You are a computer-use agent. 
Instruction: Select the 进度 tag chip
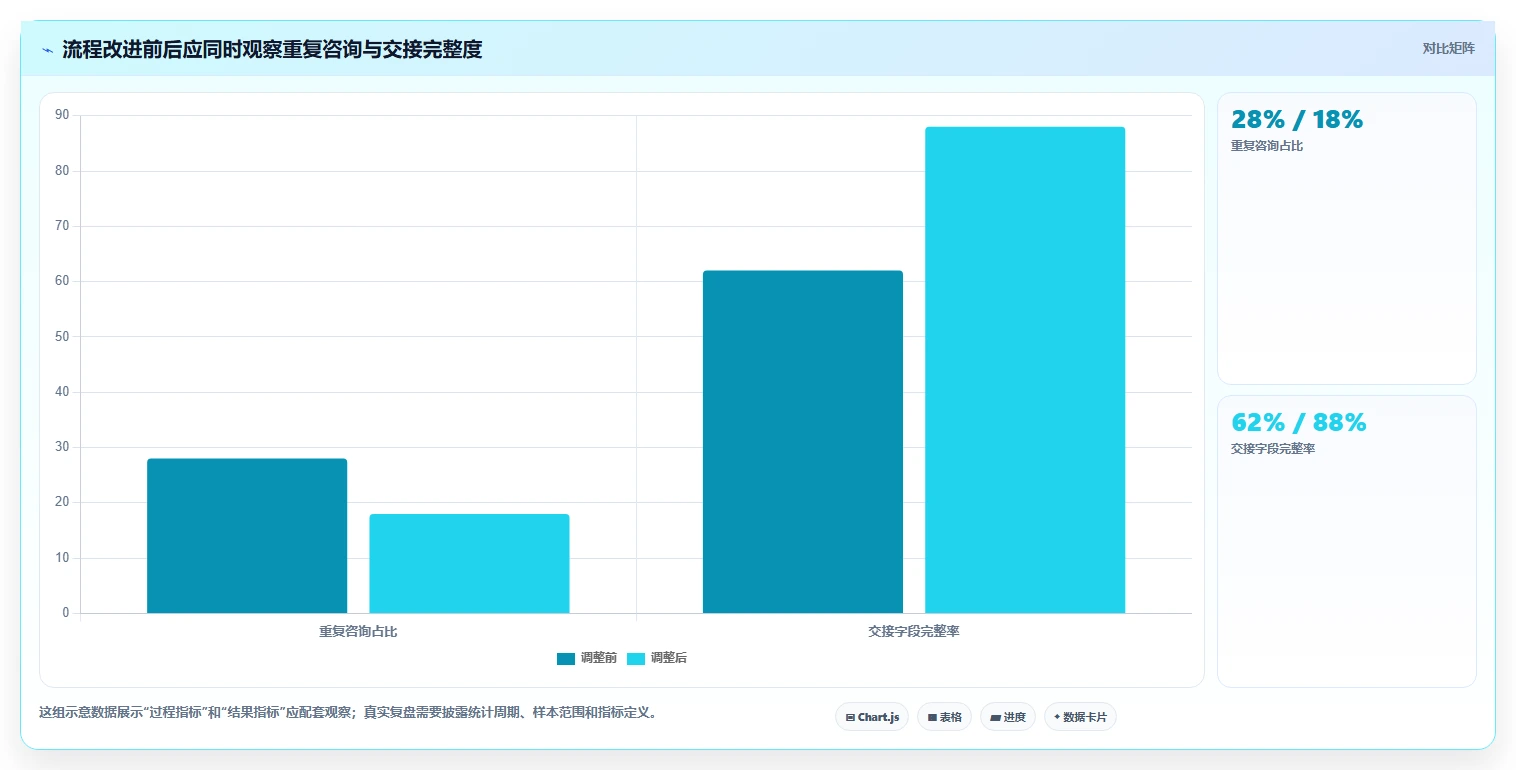tap(1007, 717)
